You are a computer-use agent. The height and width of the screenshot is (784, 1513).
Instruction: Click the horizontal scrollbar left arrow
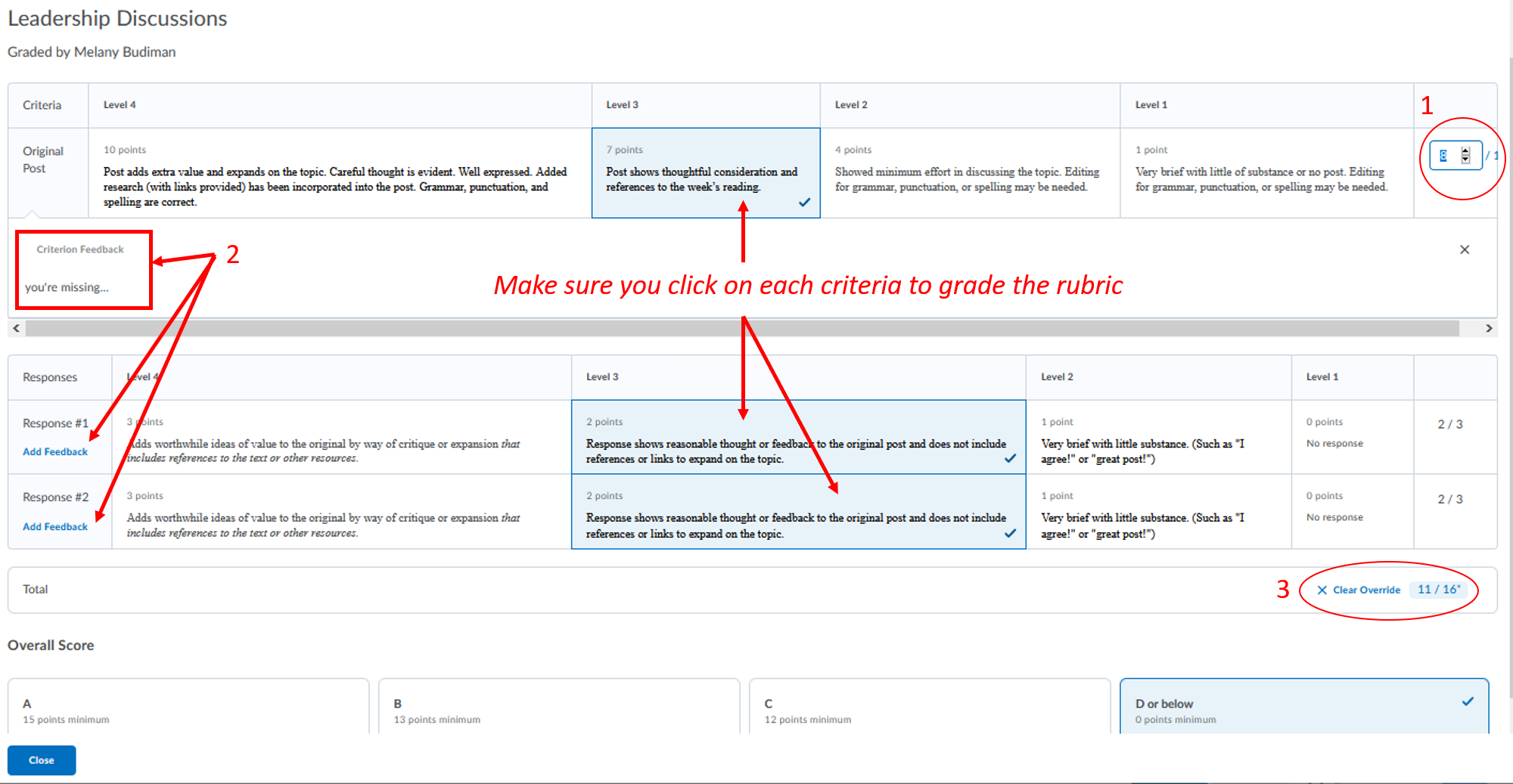[16, 328]
